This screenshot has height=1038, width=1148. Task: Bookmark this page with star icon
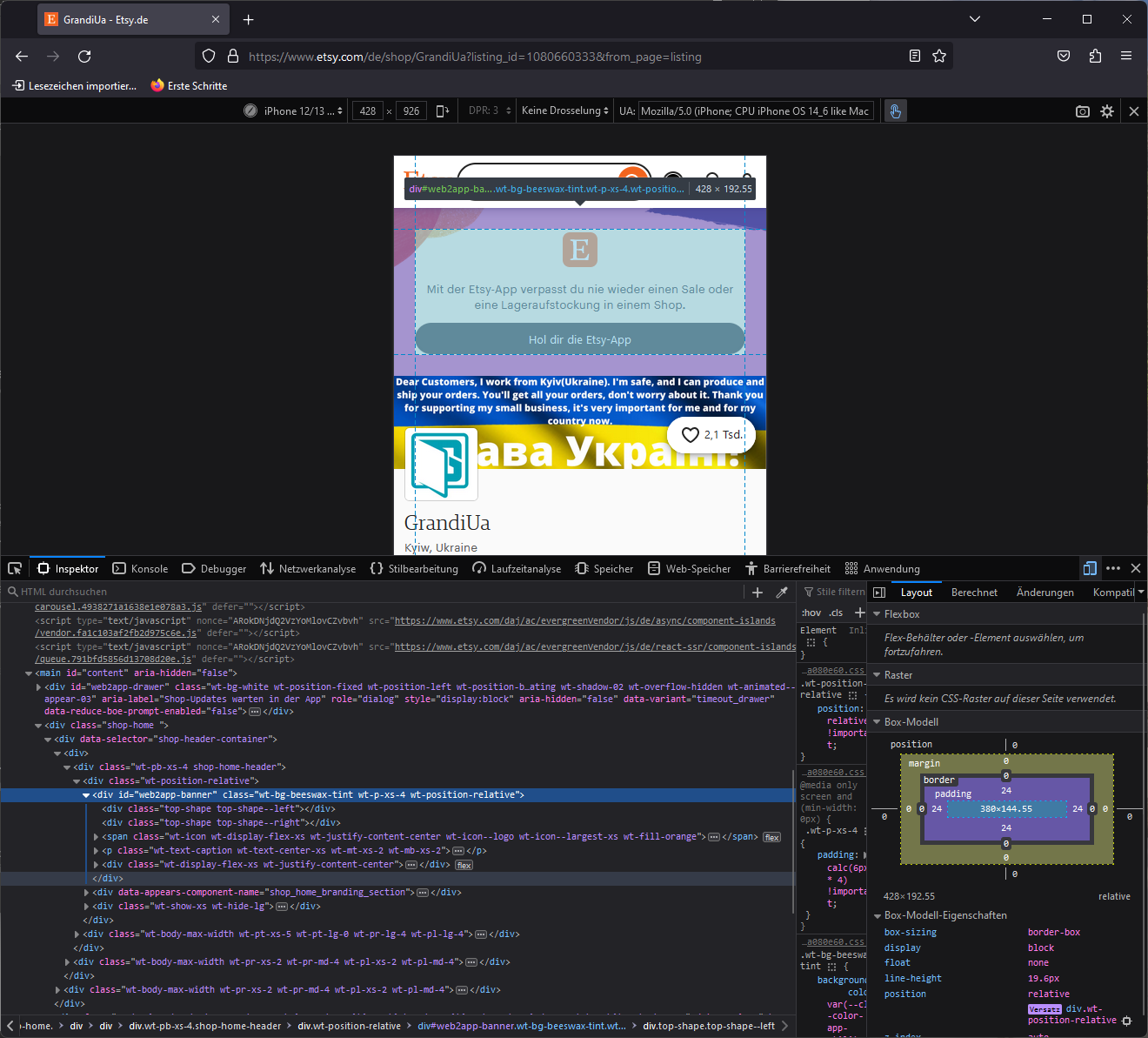click(939, 57)
